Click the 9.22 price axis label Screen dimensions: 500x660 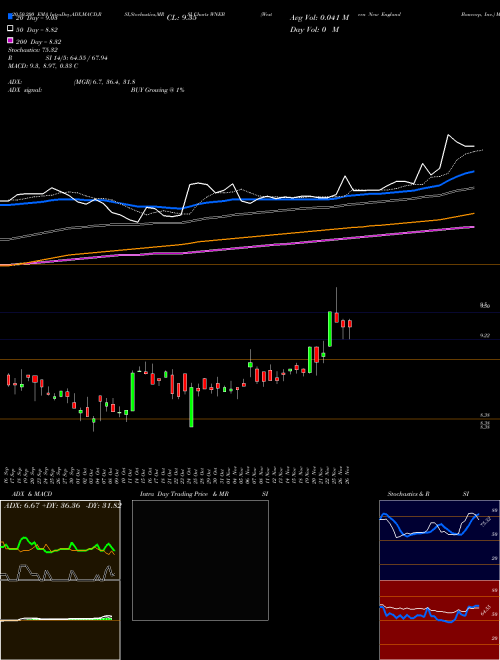click(485, 335)
